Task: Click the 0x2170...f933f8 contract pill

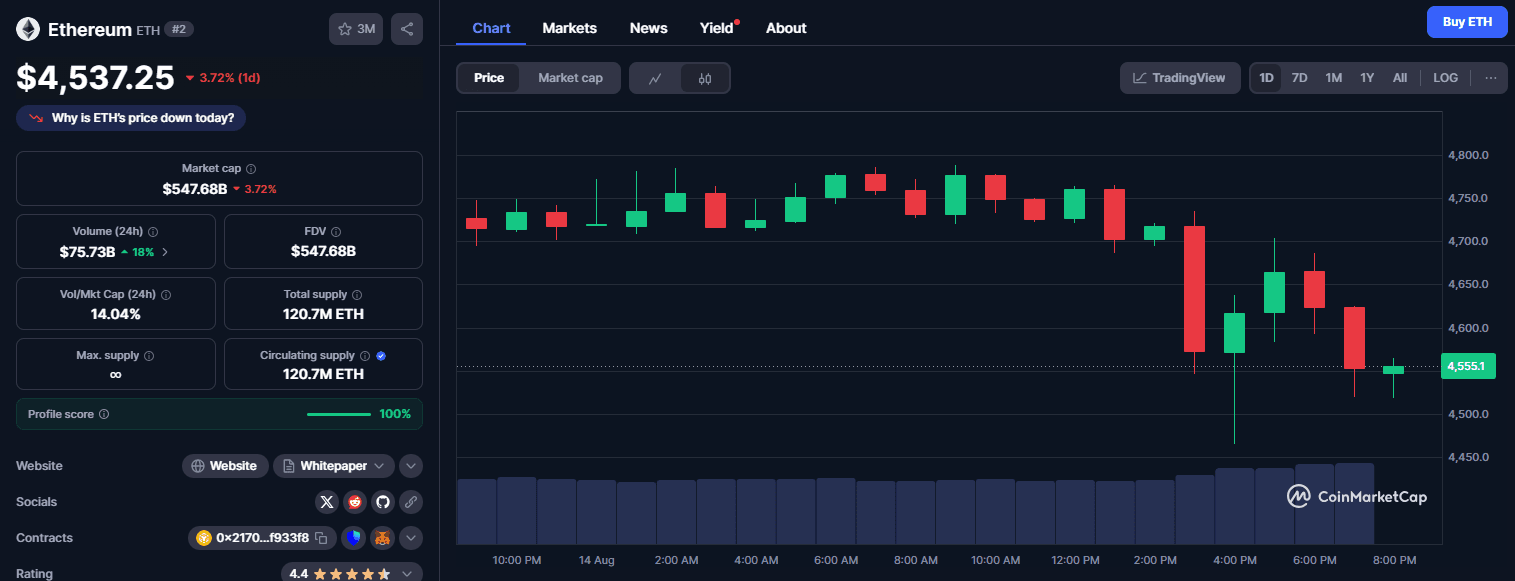Action: (x=262, y=538)
